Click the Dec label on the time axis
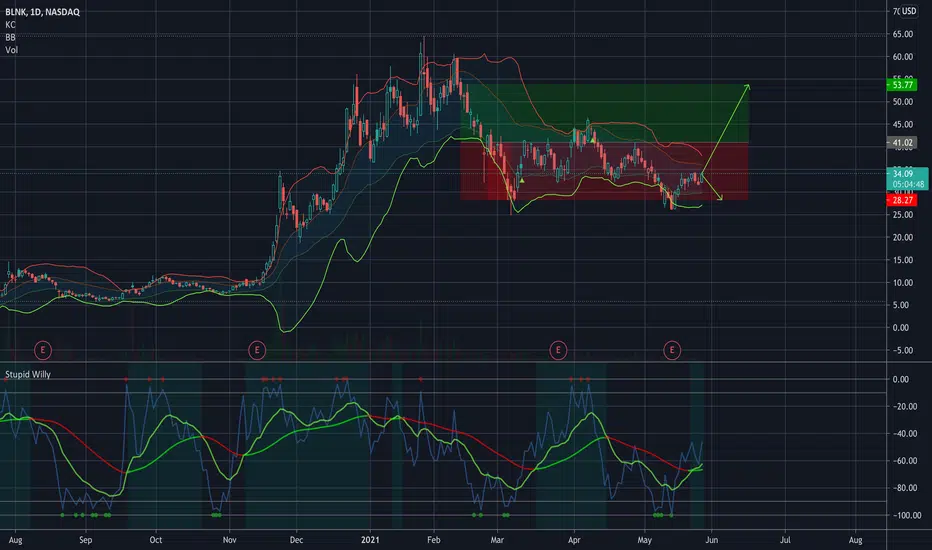 [296, 540]
